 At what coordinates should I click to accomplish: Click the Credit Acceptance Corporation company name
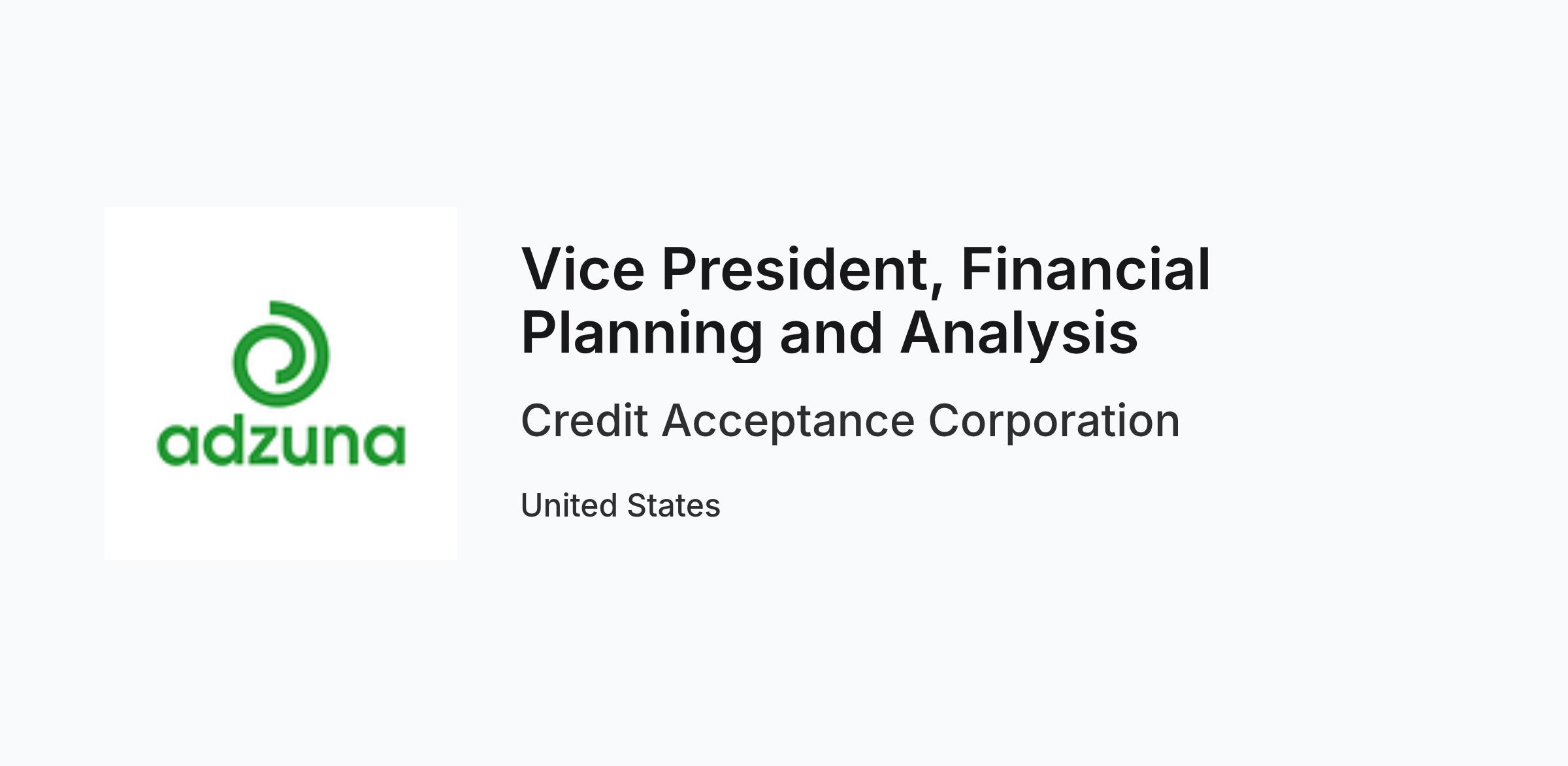tap(850, 421)
